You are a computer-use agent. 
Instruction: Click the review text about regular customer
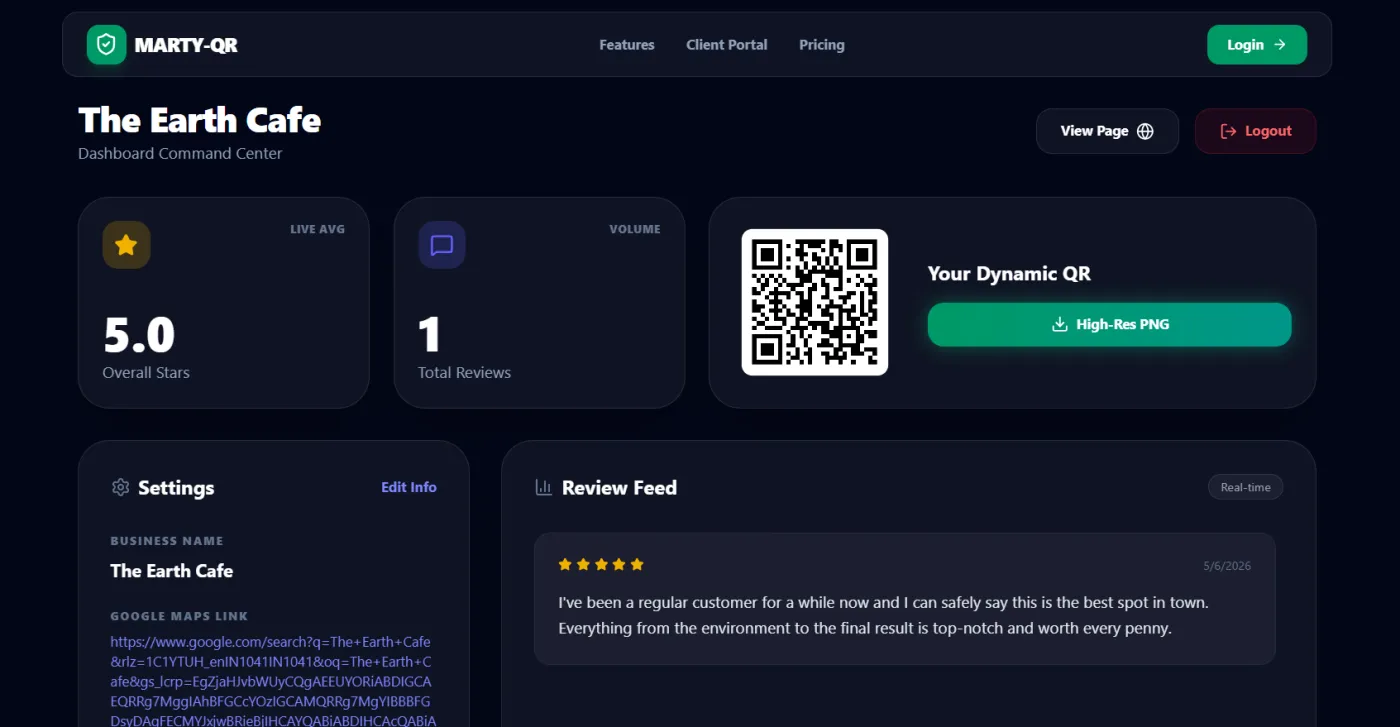click(884, 616)
